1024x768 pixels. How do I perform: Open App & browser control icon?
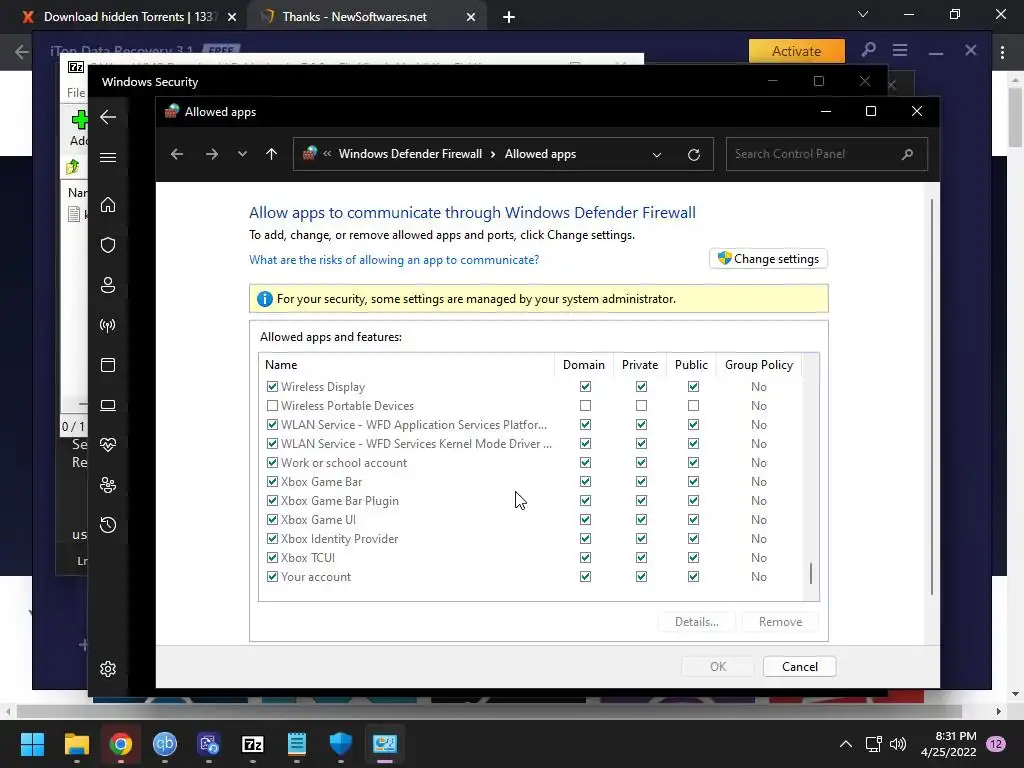(108, 365)
